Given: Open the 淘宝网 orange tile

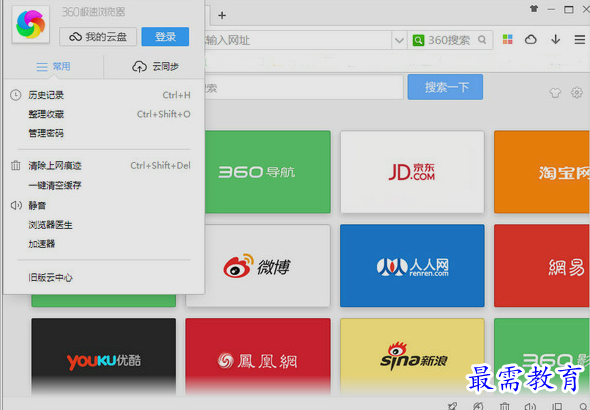Looking at the screenshot, I should click(x=542, y=172).
